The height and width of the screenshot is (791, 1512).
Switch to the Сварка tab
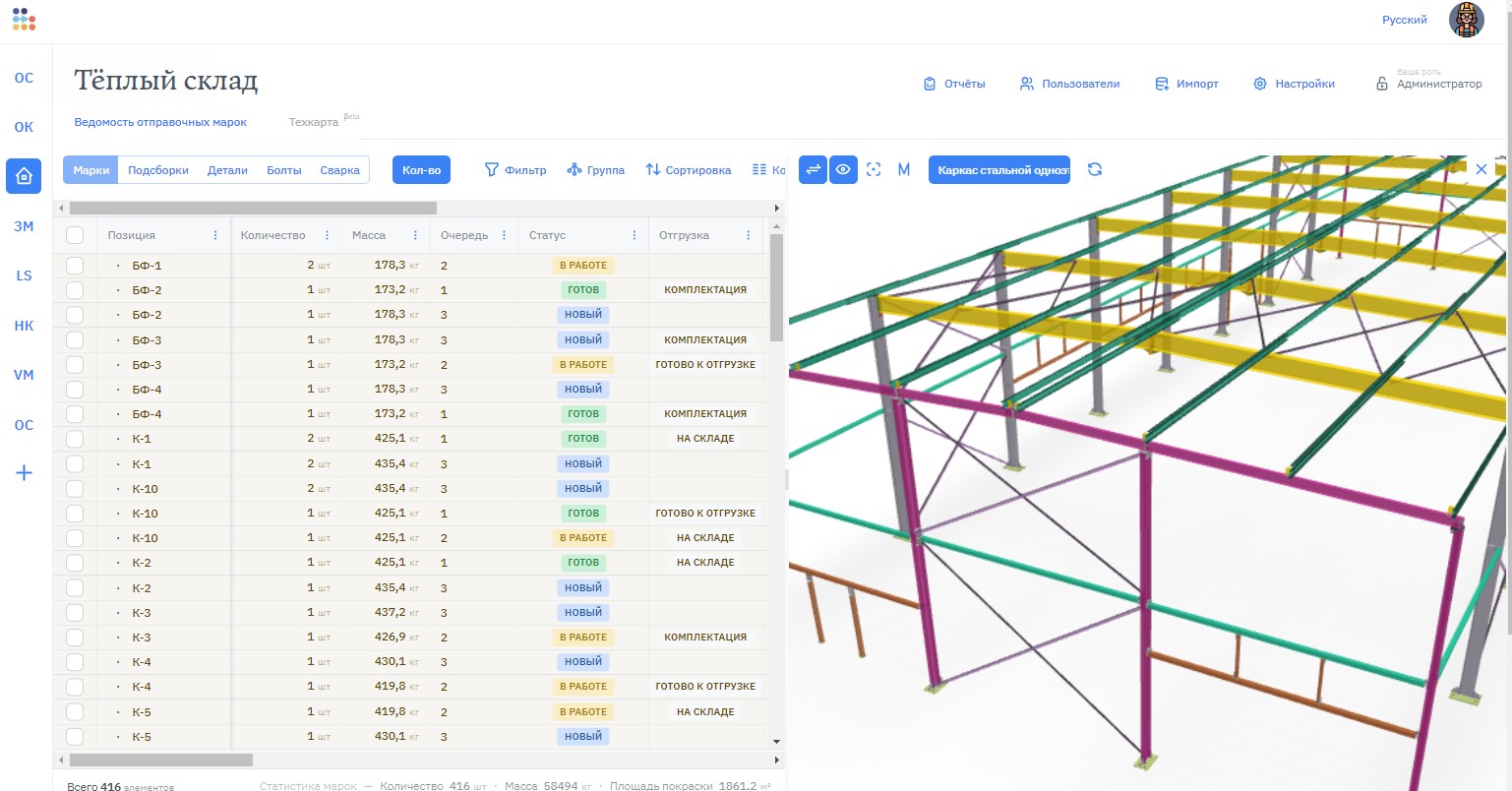(339, 170)
